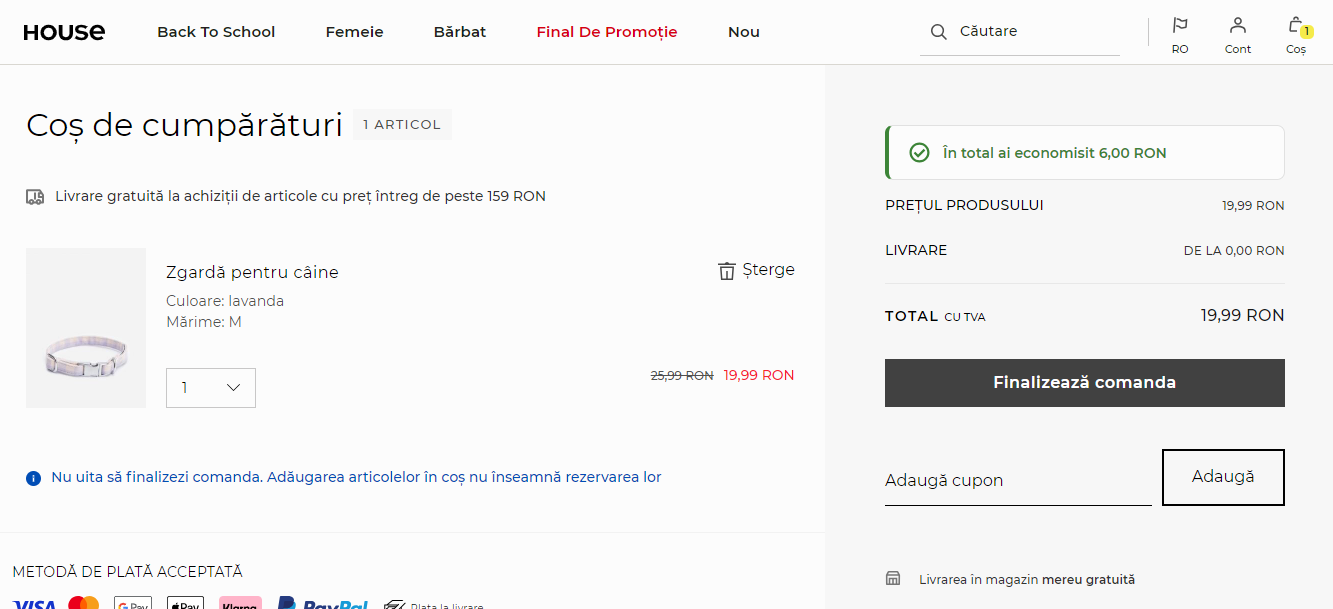Open the Back To School menu
This screenshot has width=1333, height=609.
(x=216, y=32)
